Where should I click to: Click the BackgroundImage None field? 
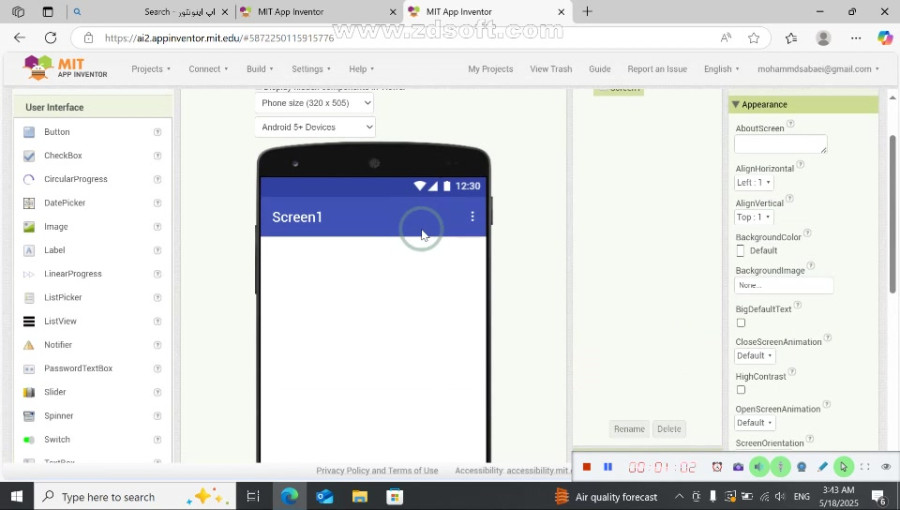tap(783, 285)
